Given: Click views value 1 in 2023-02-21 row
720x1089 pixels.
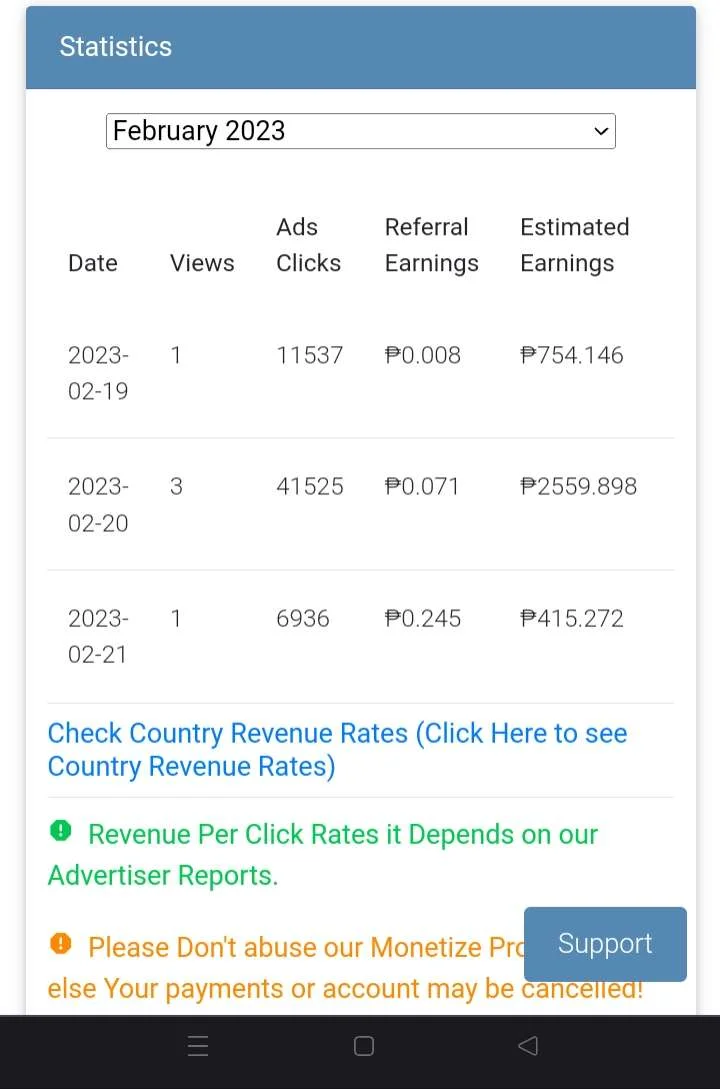Looking at the screenshot, I should point(176,618).
